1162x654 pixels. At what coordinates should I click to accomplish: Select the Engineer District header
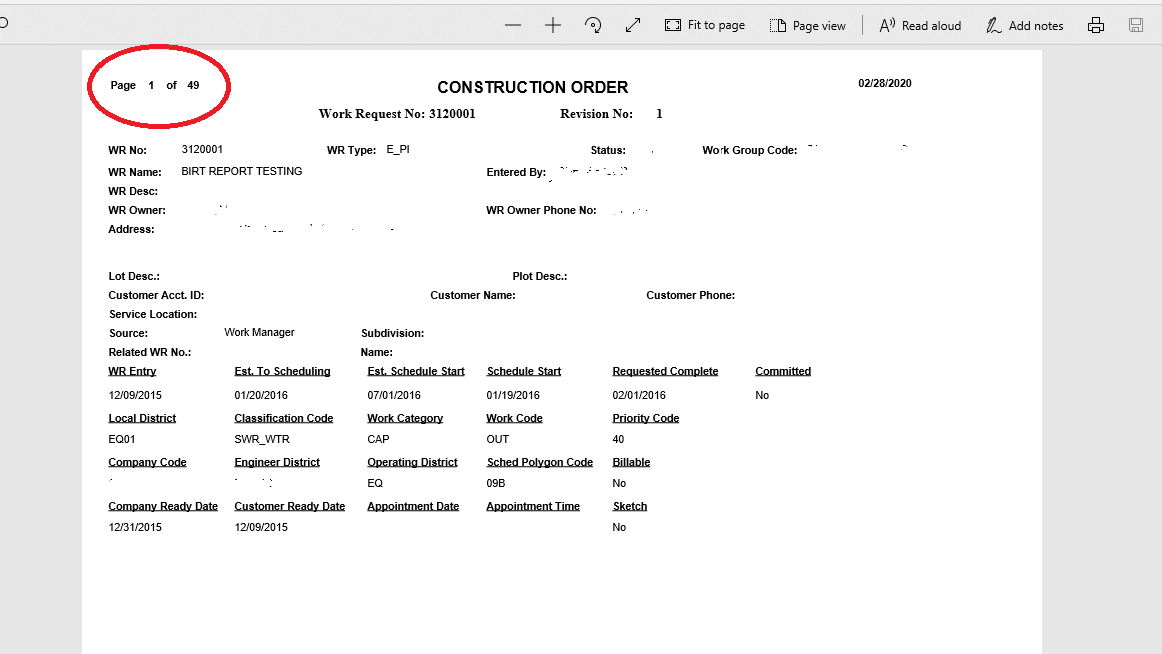tap(277, 462)
